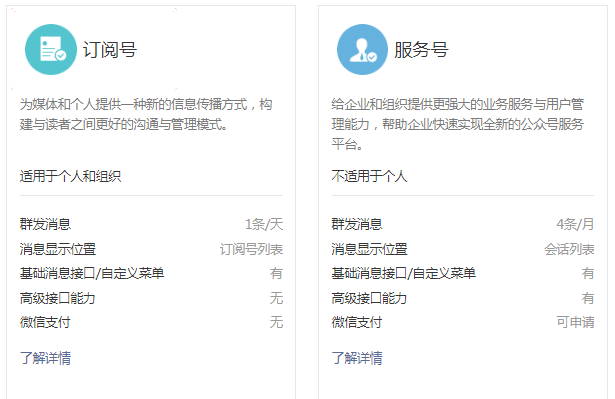
Task: Click 有 value beside 订阅号 基础消息接口/自定义菜单
Action: [x=277, y=273]
